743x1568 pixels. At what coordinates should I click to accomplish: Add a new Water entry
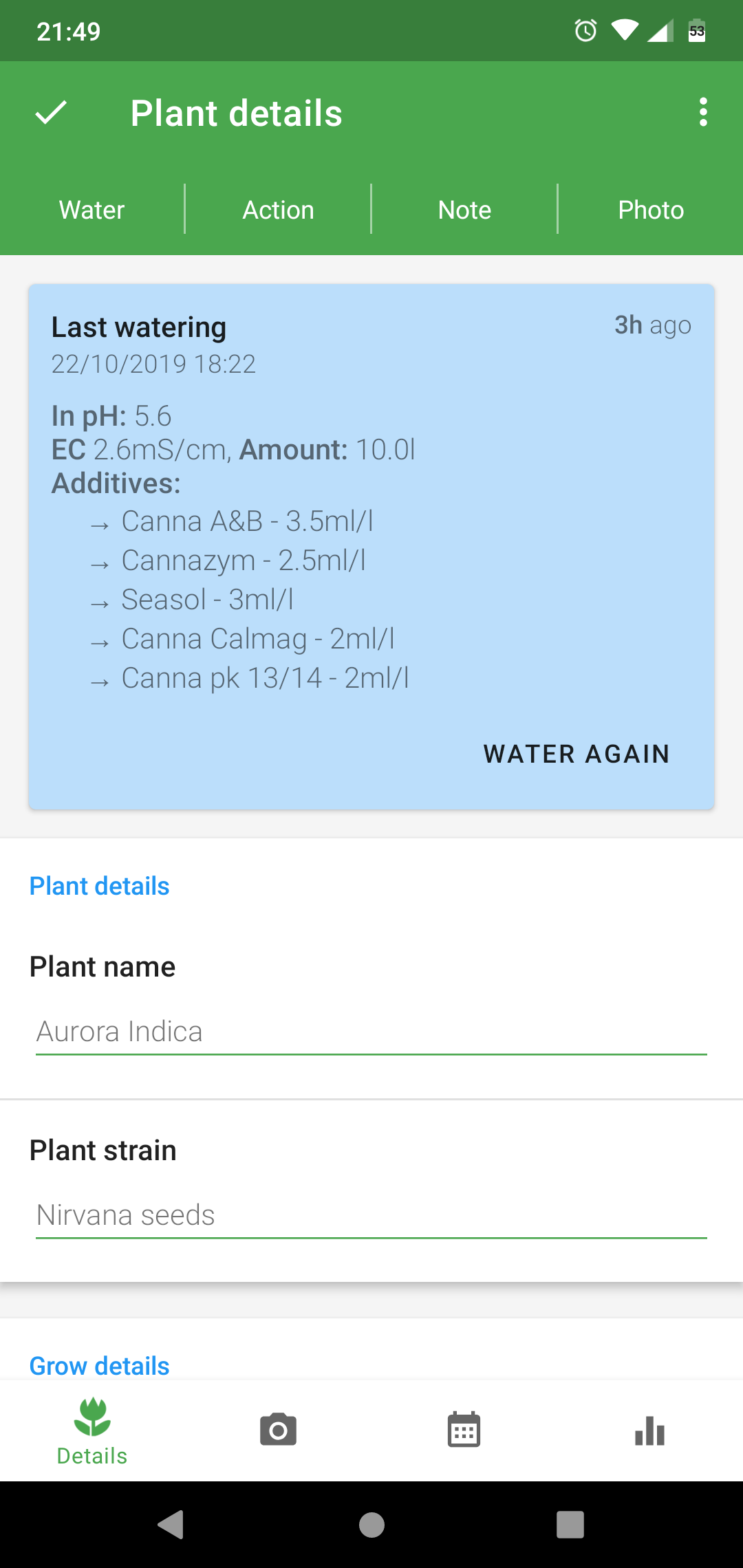point(92,210)
